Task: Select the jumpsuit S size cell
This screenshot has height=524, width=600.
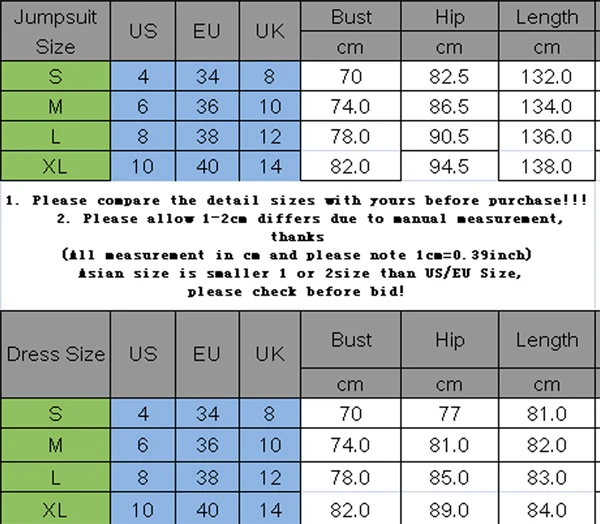Action: pyautogui.click(x=55, y=76)
